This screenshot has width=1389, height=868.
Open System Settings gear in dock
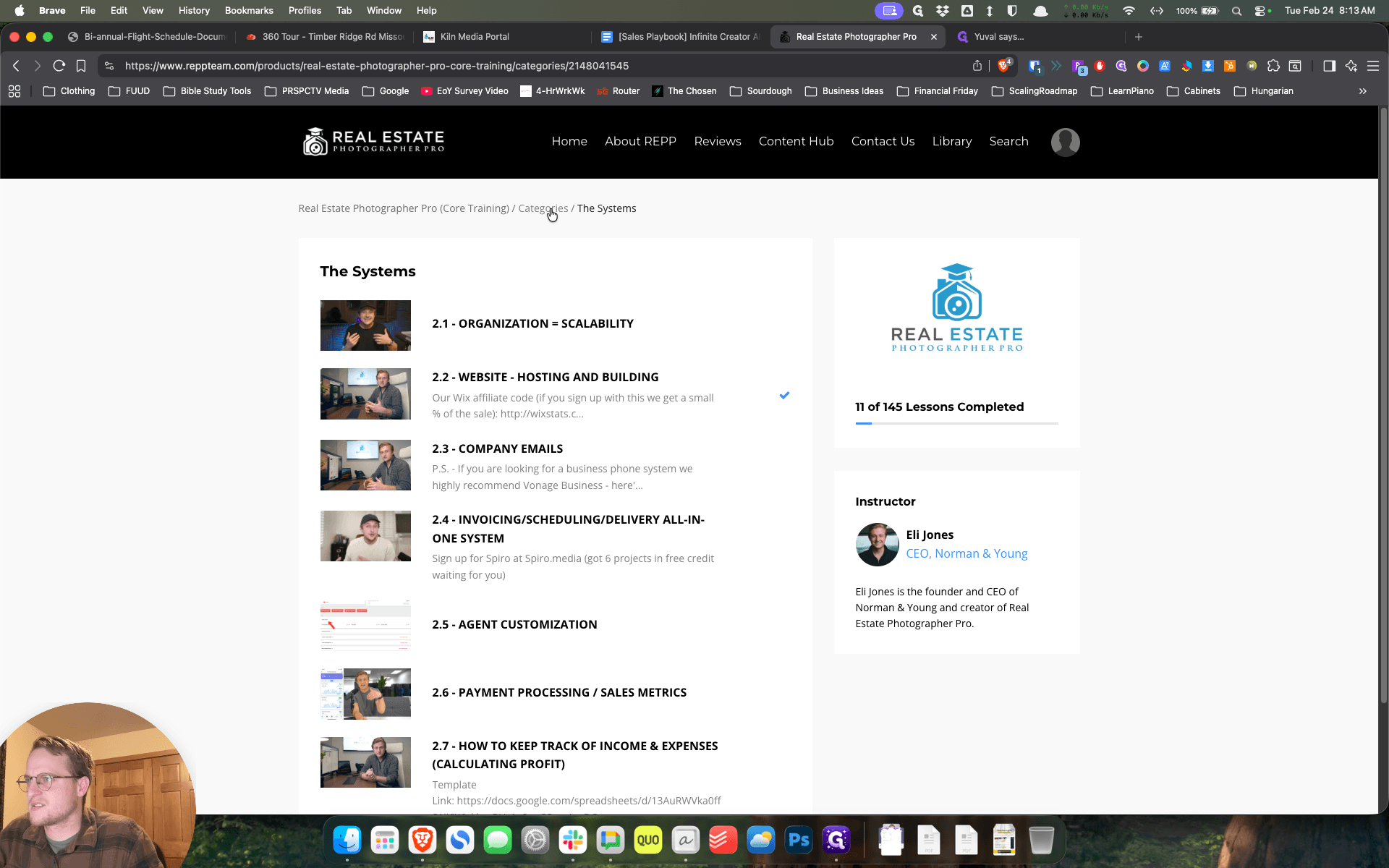[535, 840]
